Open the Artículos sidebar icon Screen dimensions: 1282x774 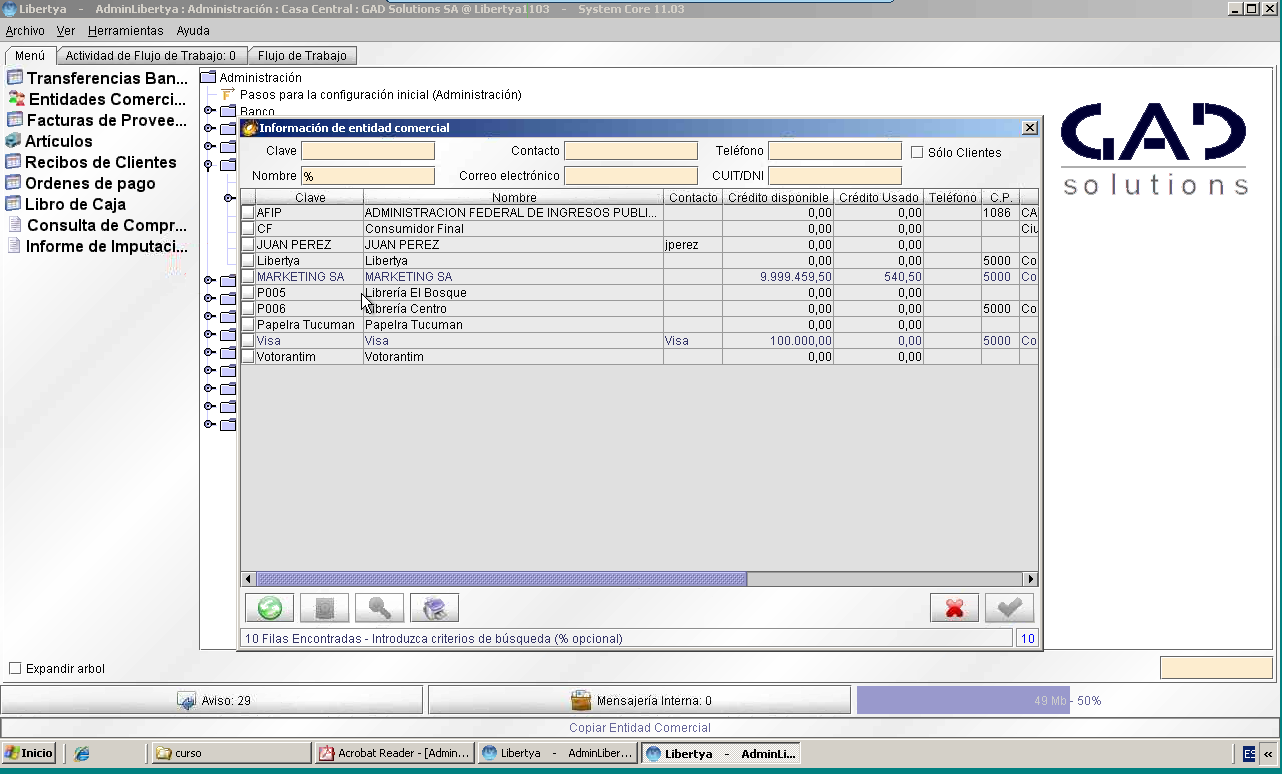pyautogui.click(x=13, y=141)
